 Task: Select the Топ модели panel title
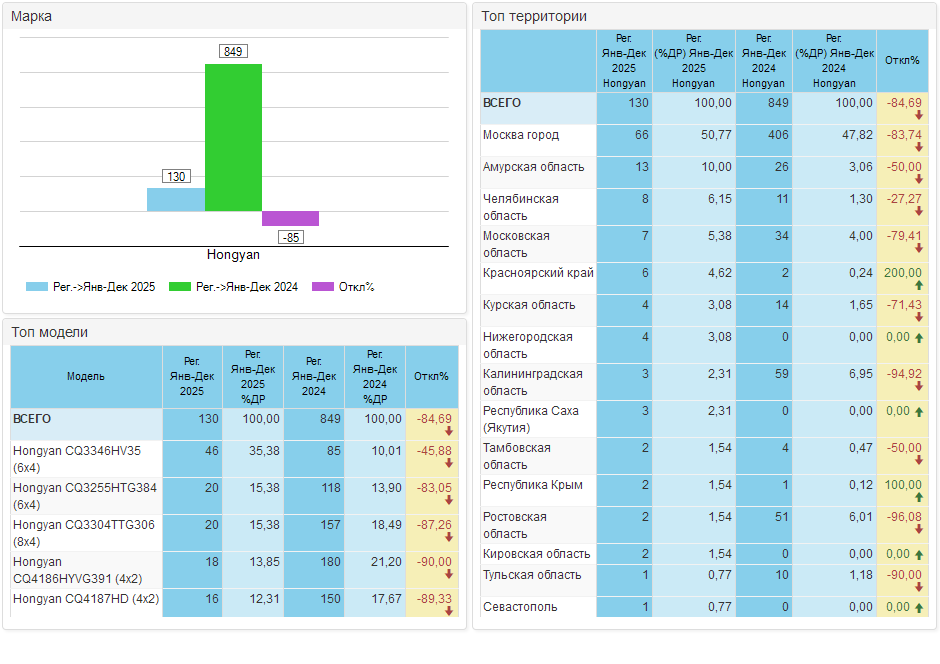coord(49,332)
